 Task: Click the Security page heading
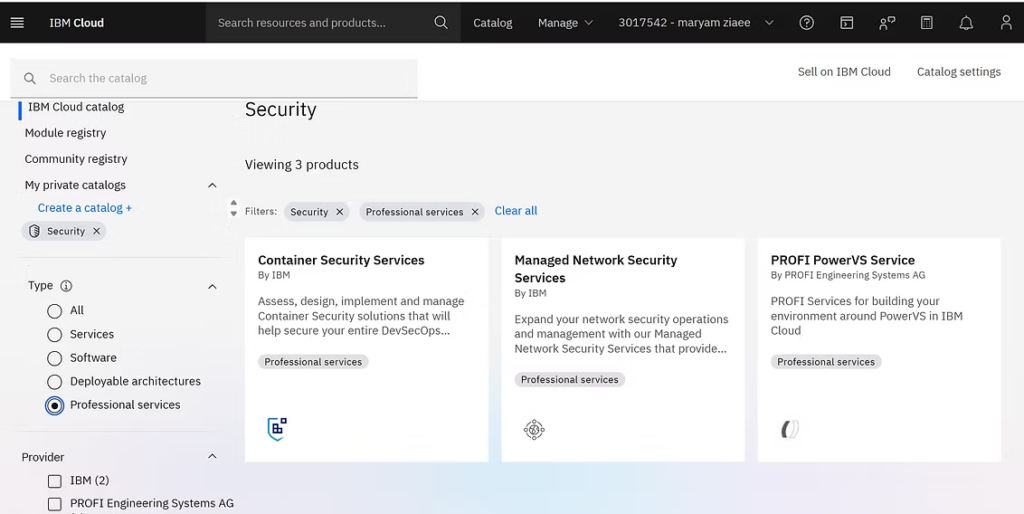coord(281,110)
